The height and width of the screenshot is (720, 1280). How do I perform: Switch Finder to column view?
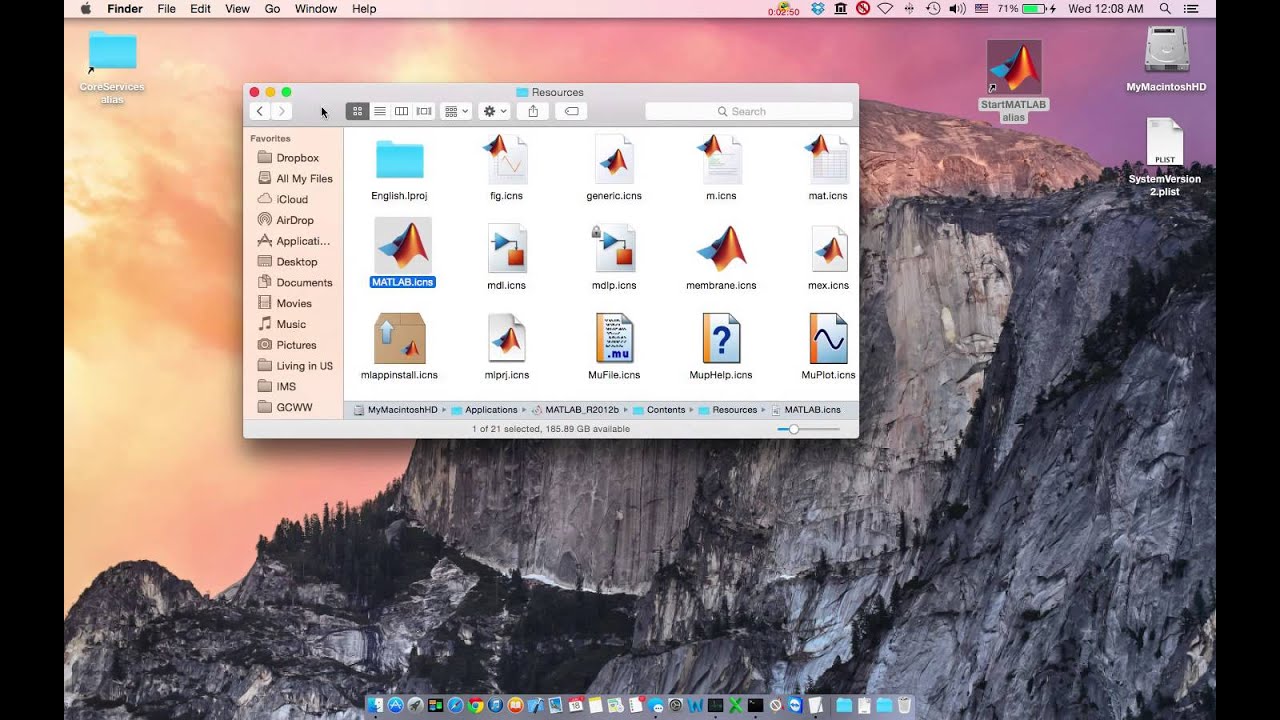coord(401,111)
